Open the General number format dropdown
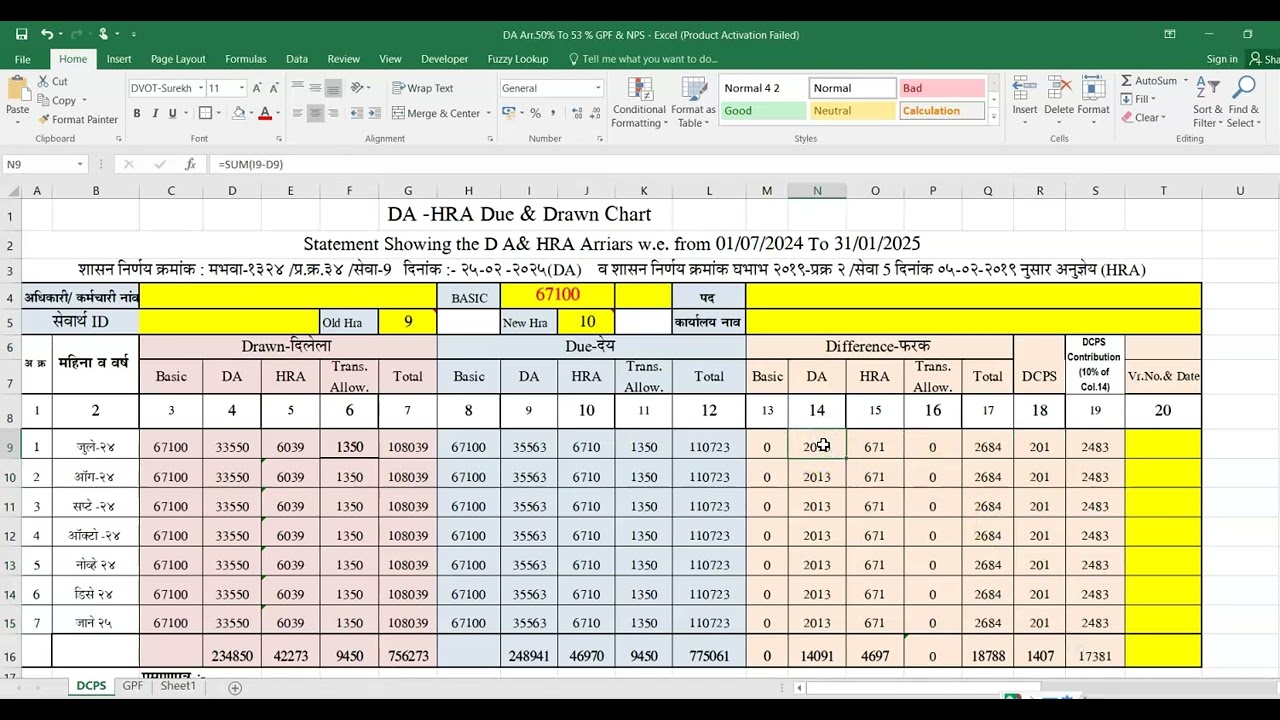Viewport: 1280px width, 720px height. 598,88
